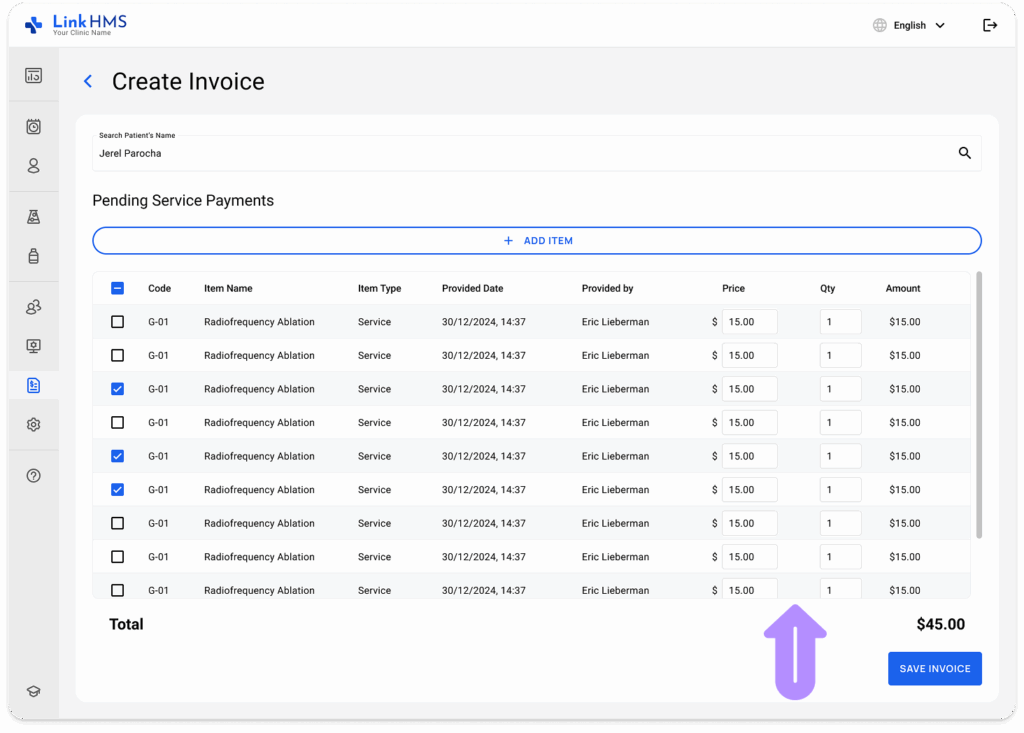This screenshot has height=733, width=1024.
Task: Click the table's vertical scrollbar
Action: pos(979,405)
